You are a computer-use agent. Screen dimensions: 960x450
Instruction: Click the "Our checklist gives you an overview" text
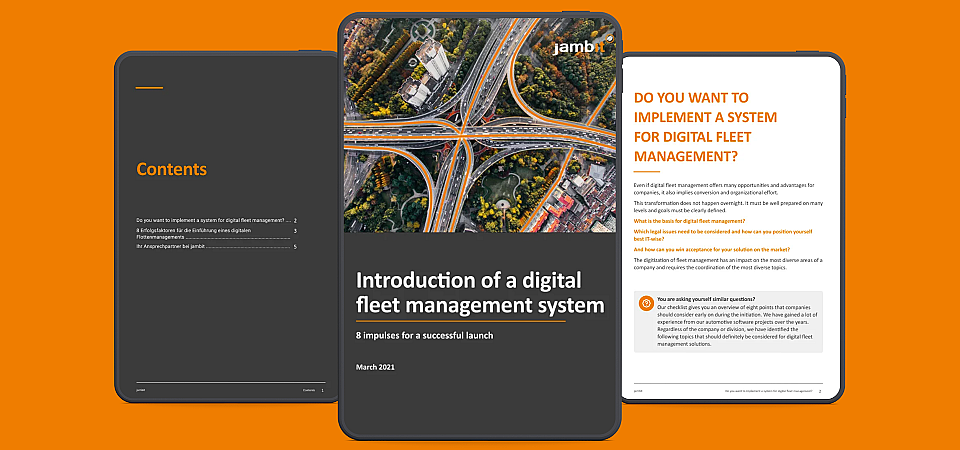pyautogui.click(x=737, y=325)
